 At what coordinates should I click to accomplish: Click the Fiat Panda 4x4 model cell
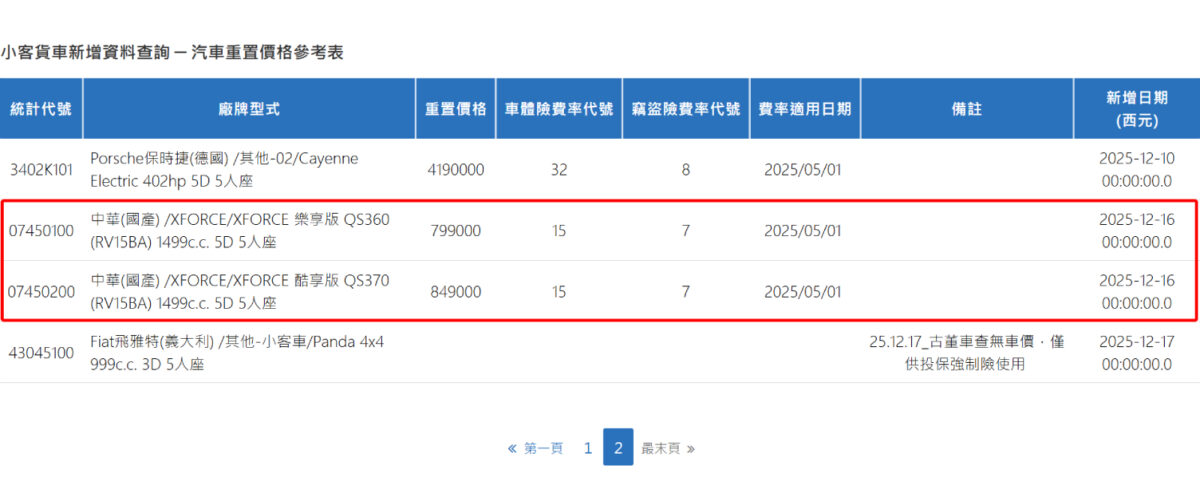pyautogui.click(x=236, y=353)
